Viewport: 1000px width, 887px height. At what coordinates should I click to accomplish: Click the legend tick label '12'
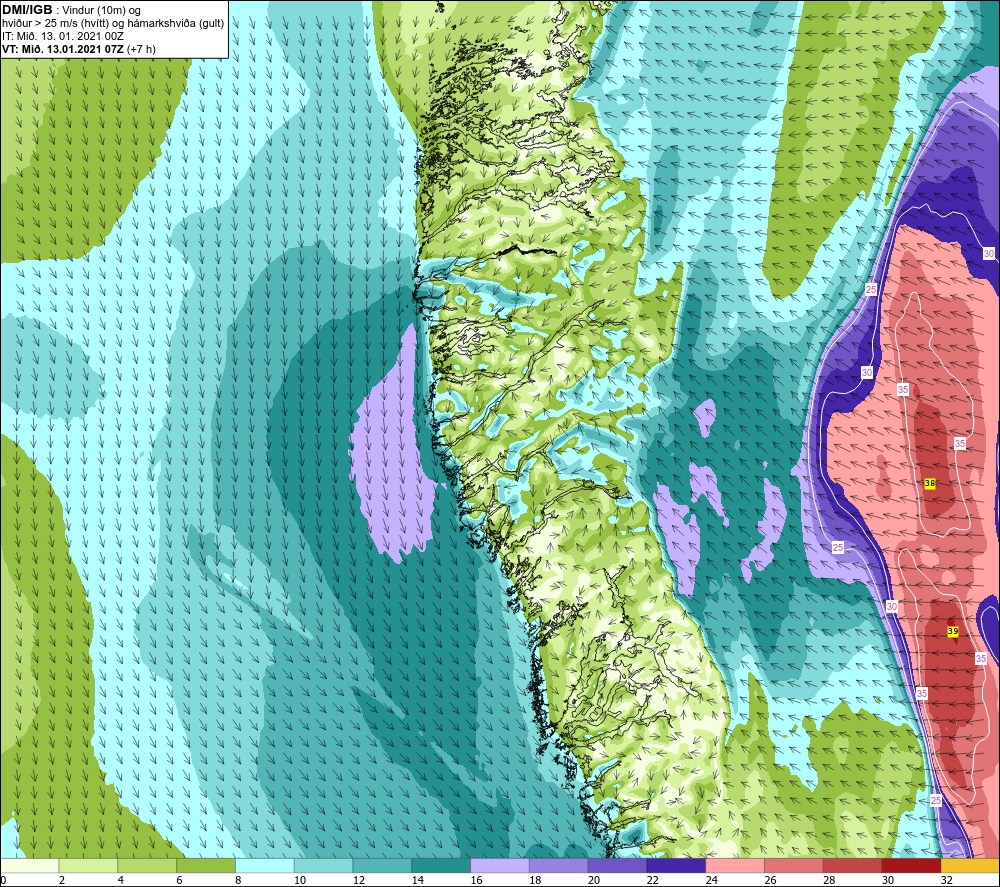click(359, 880)
